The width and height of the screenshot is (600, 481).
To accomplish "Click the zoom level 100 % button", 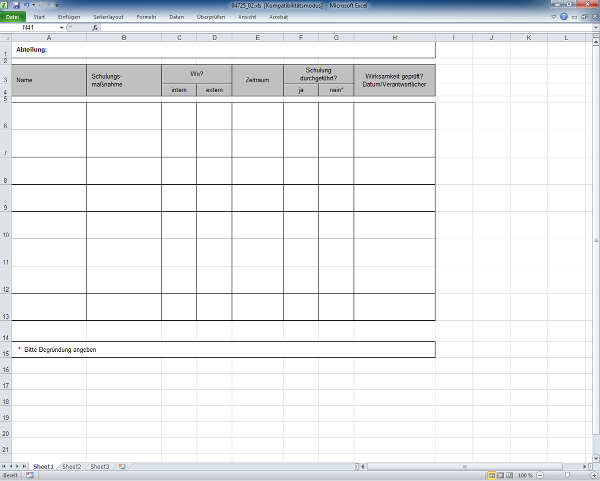I will (524, 476).
